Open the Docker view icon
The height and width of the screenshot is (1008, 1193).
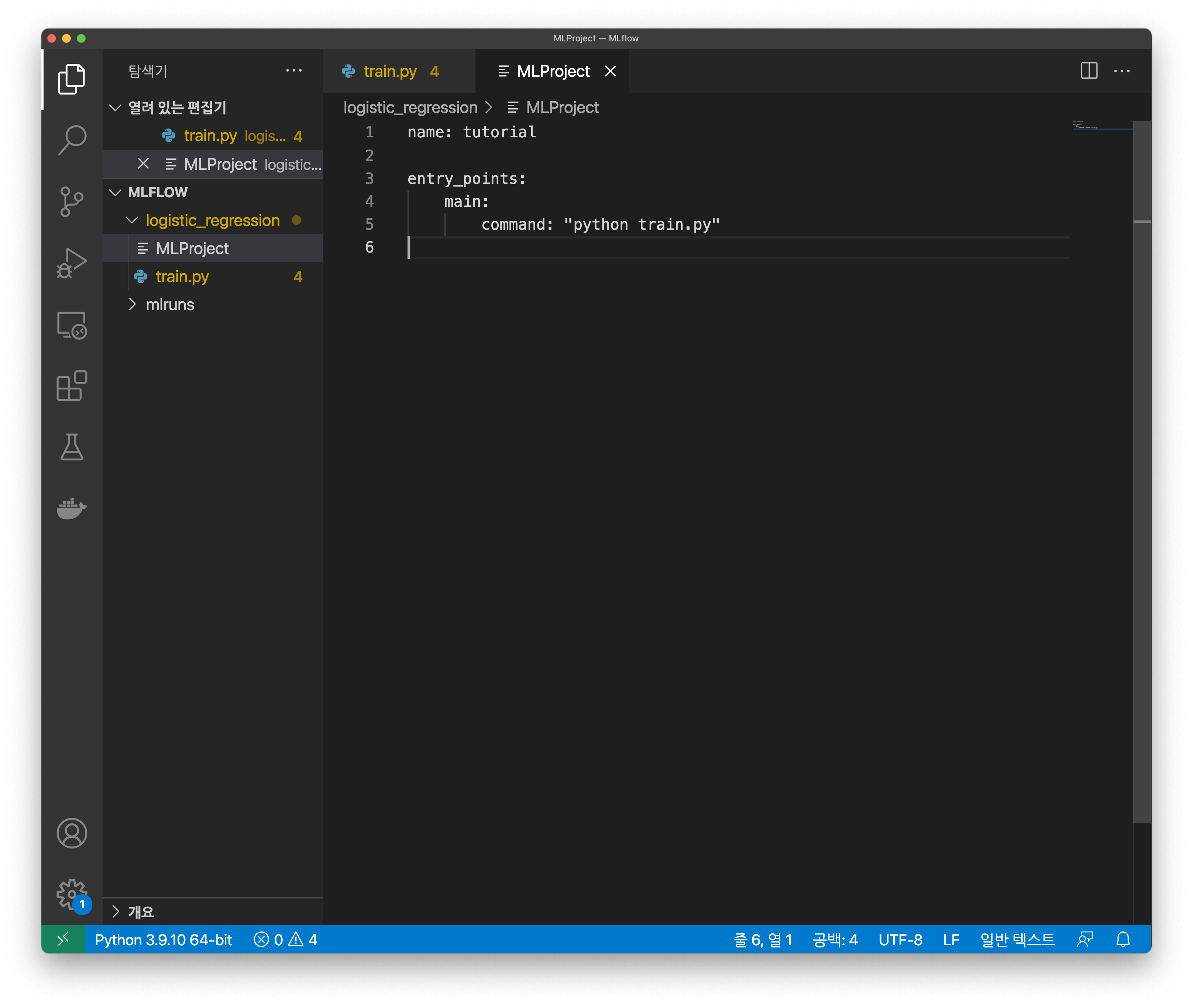click(72, 507)
